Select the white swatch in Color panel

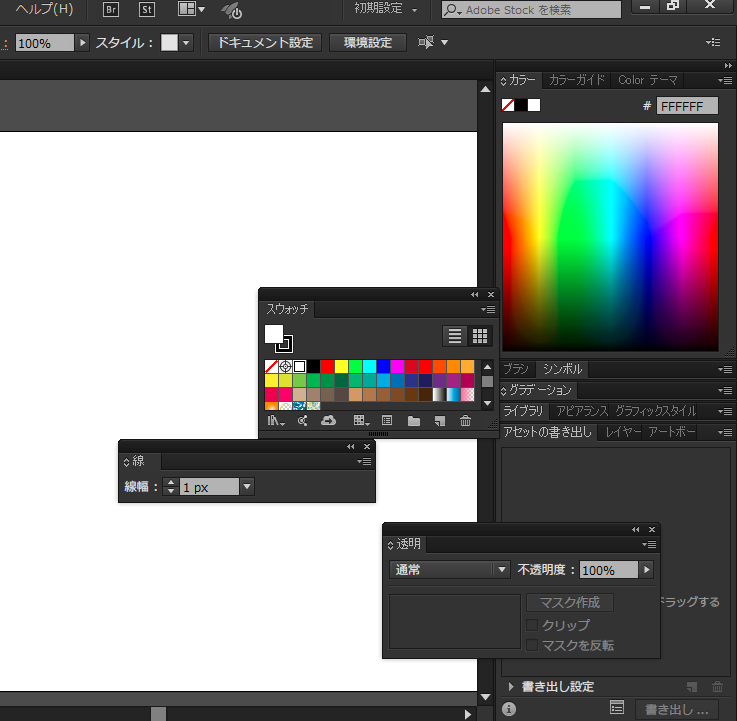click(534, 105)
